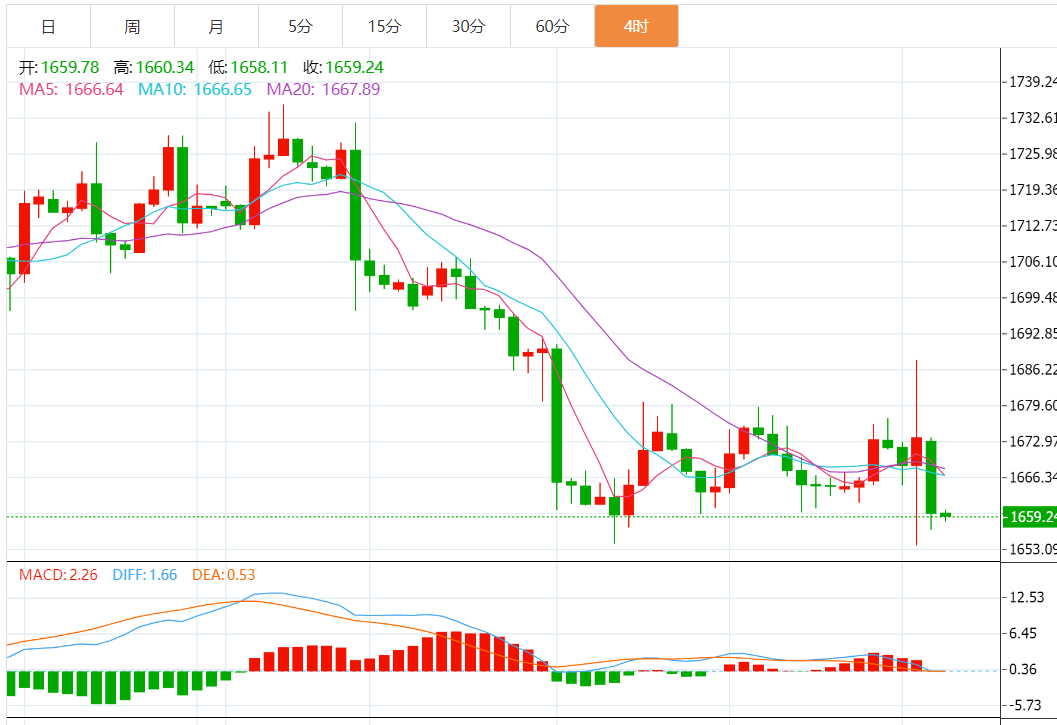Click the low price 低:1658.11
This screenshot has width=1057, height=725.
[248, 67]
